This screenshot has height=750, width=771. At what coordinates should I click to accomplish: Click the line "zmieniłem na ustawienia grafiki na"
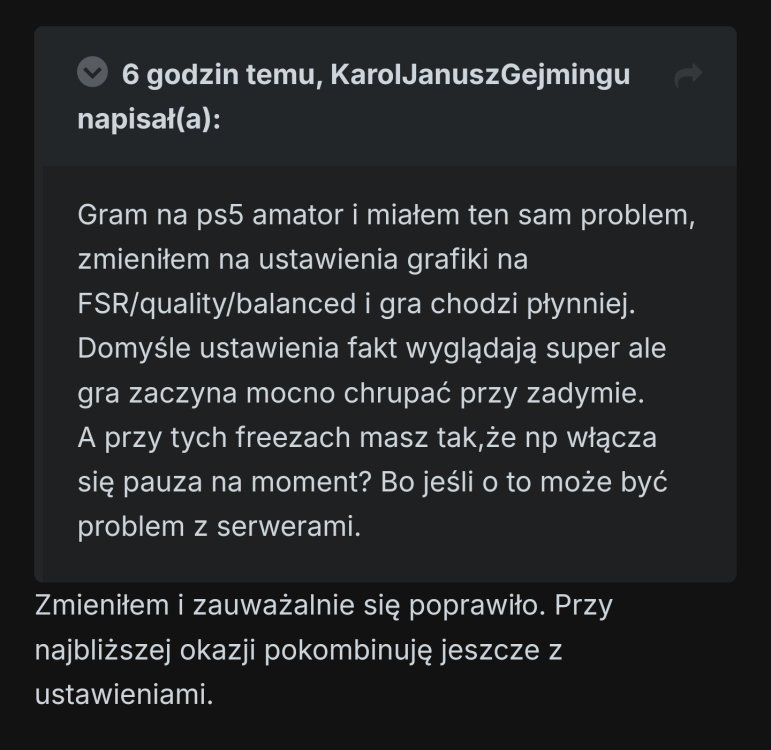coord(302,260)
